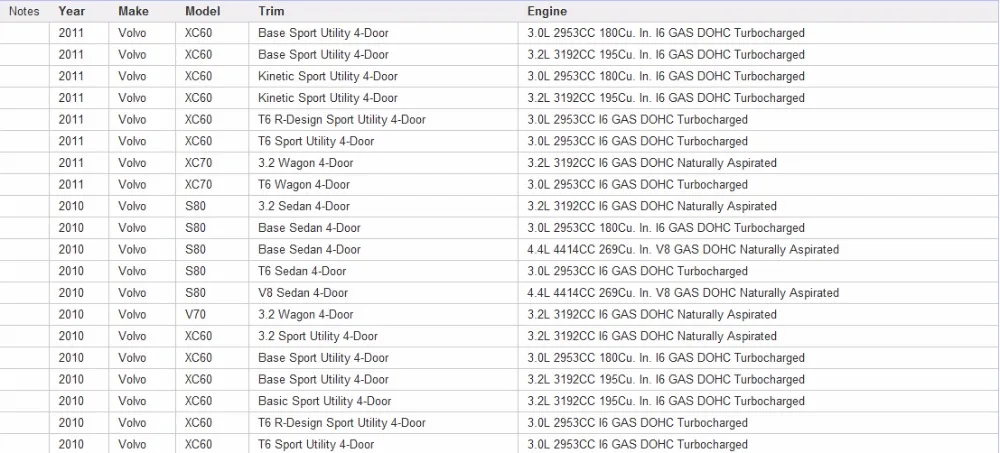Image resolution: width=1000 pixels, height=453 pixels.
Task: Select Kinetic trim cell with 3.0L engine
Action: [383, 76]
